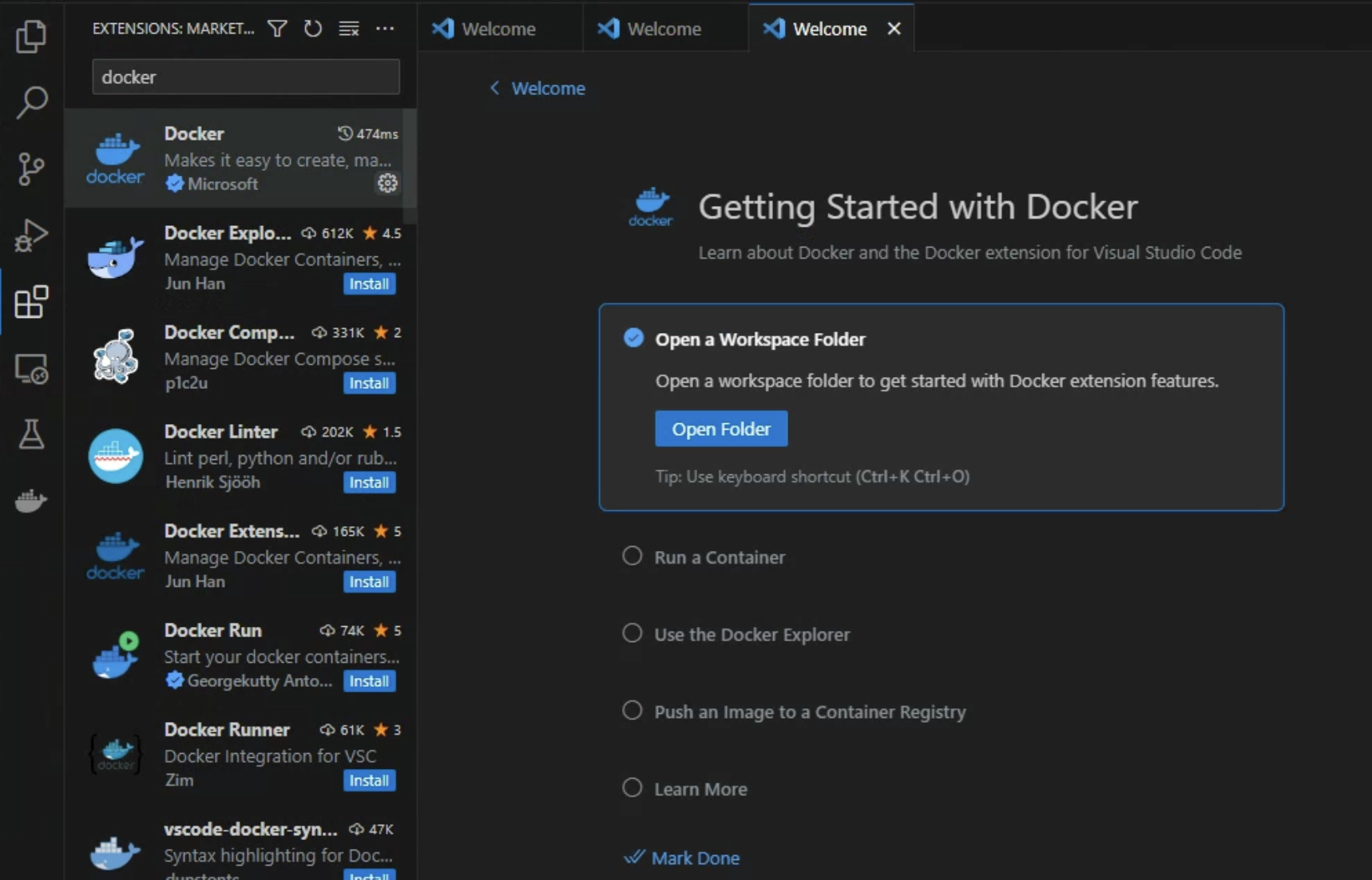Click the 474ms activation time label
This screenshot has width=1372, height=880.
[377, 134]
